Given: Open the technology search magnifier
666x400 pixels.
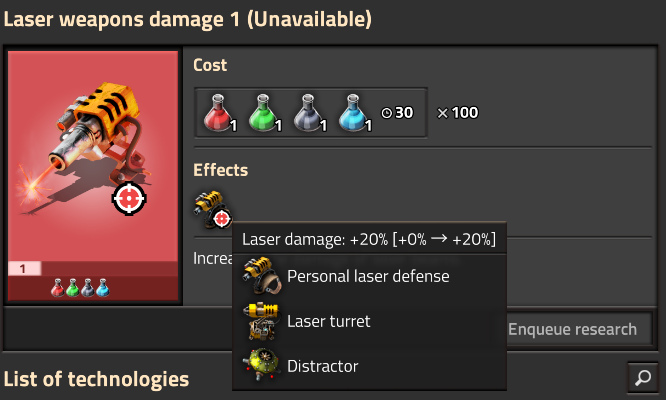Looking at the screenshot, I should coord(643,377).
